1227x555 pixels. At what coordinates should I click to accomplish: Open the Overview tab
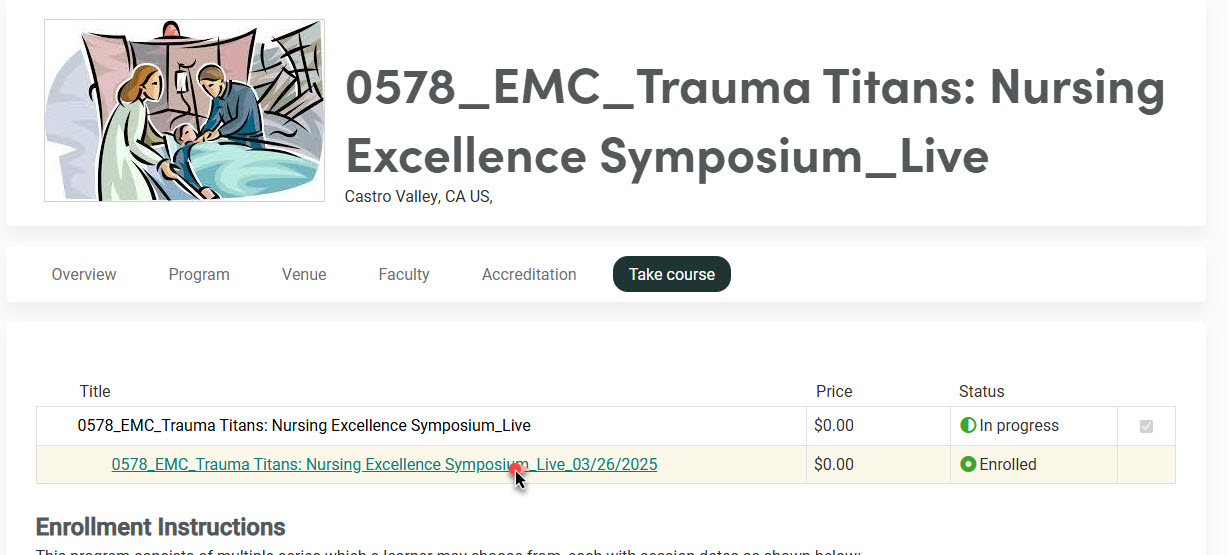(x=84, y=274)
